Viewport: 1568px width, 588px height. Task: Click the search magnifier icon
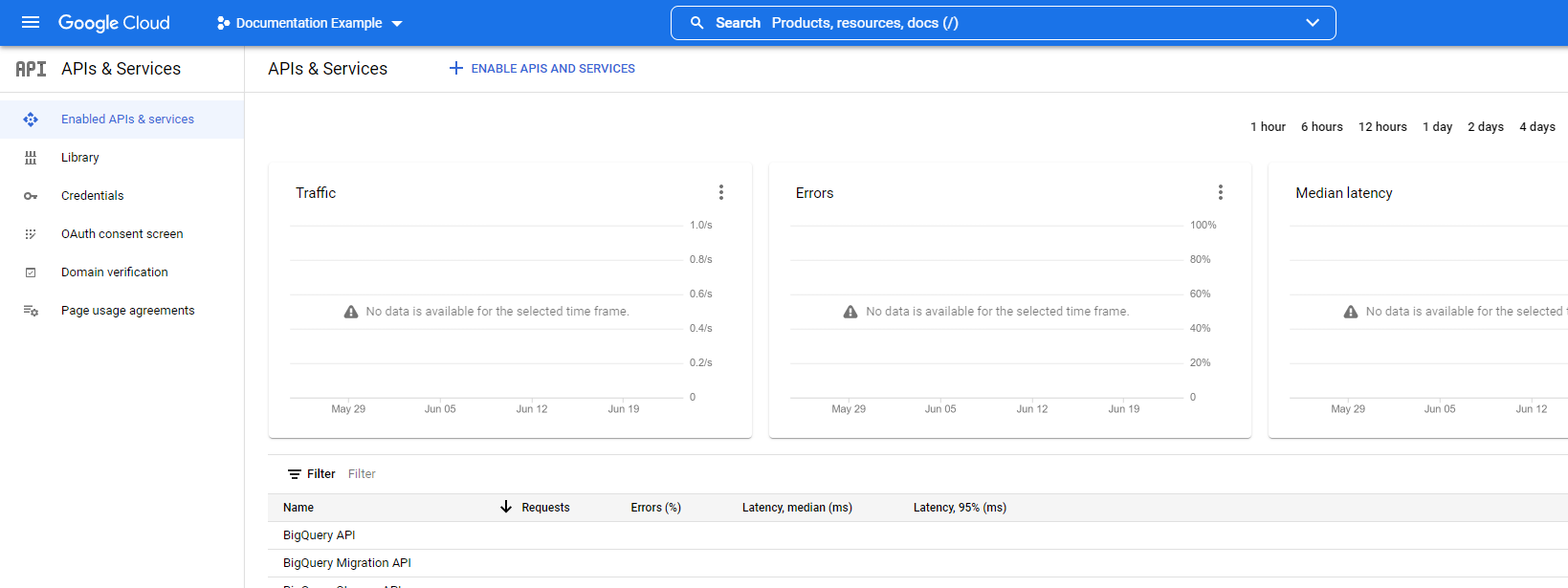coord(697,23)
